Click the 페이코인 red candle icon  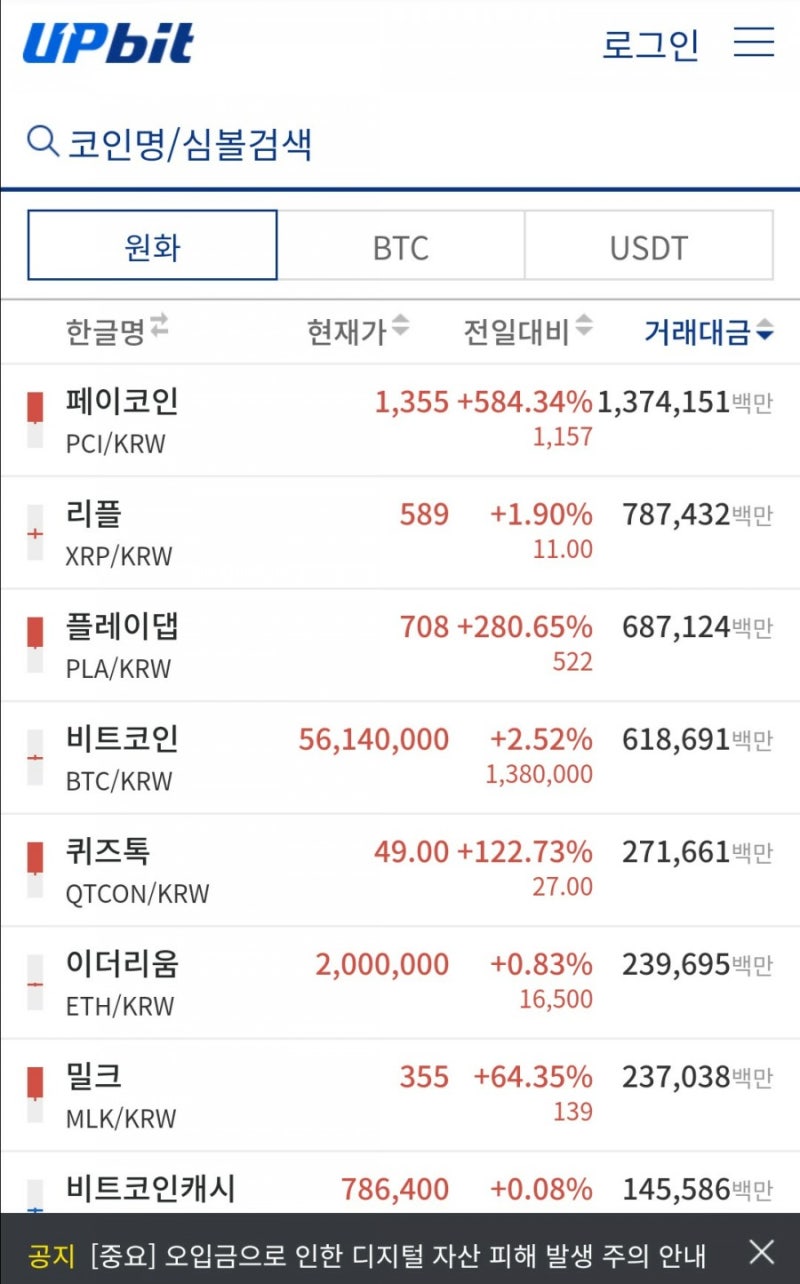[36, 405]
